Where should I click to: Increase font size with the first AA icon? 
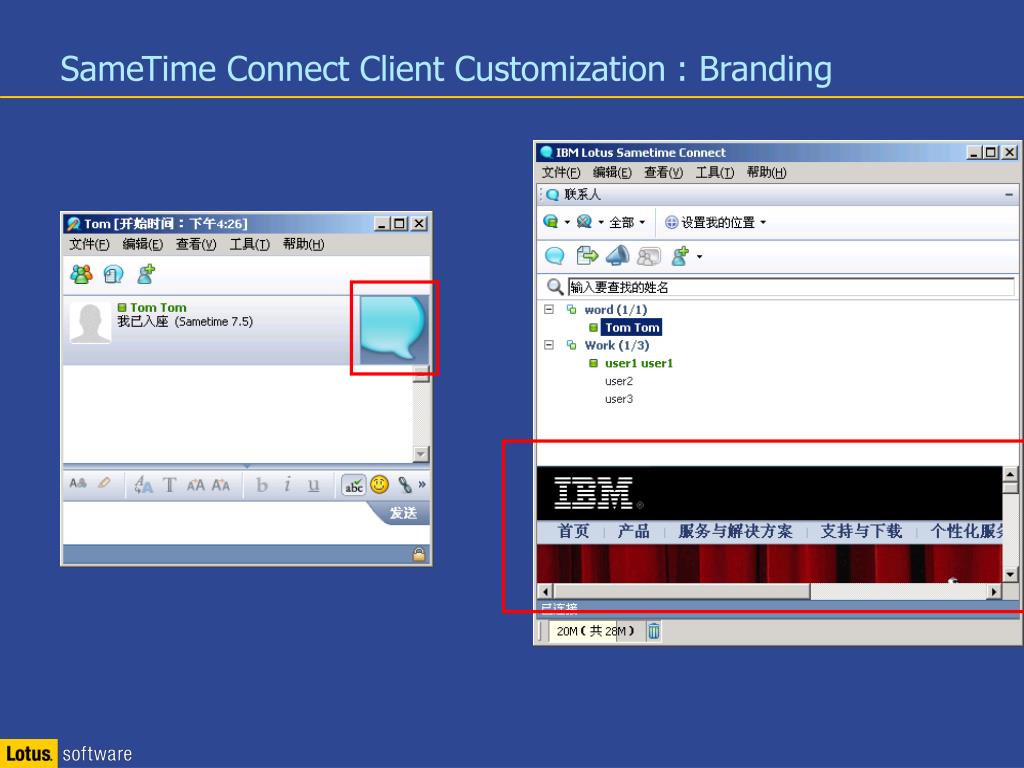196,485
